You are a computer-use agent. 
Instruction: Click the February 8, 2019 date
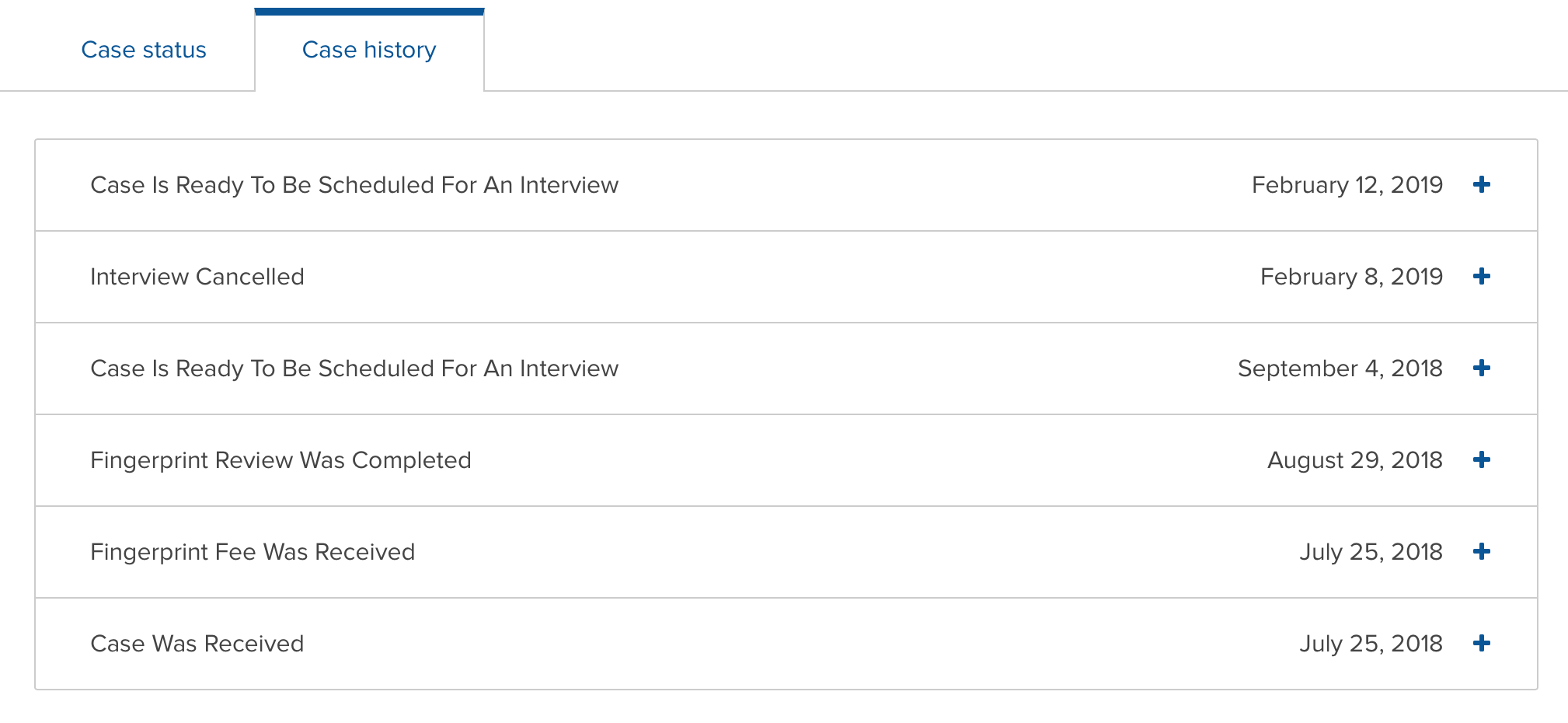point(1351,277)
